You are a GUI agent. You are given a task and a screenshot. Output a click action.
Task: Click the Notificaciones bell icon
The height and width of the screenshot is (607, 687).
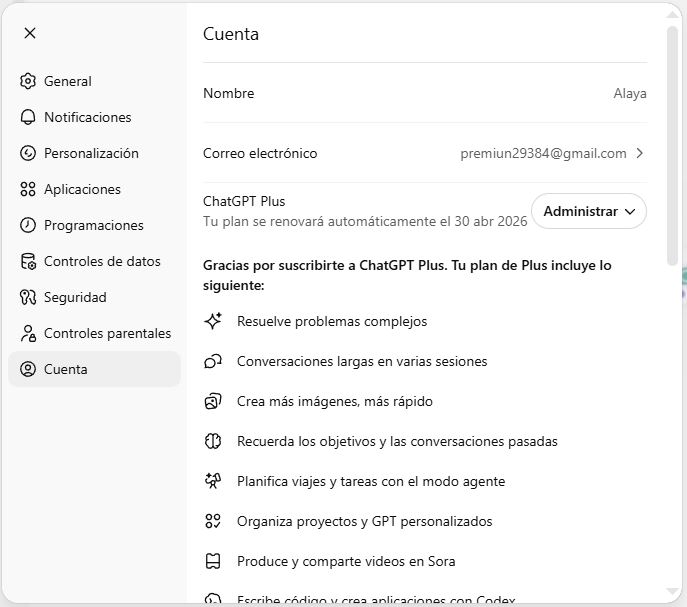click(x=28, y=117)
